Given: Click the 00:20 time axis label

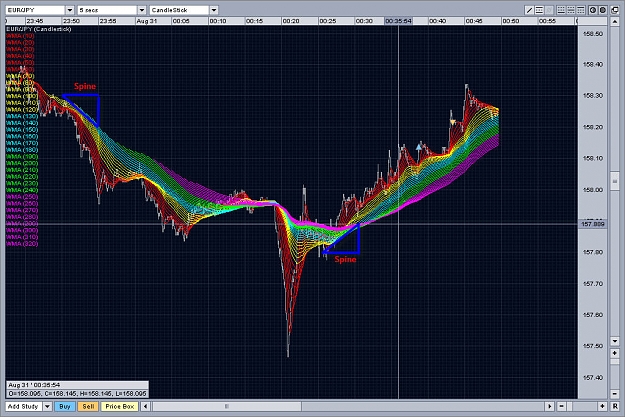Looking at the screenshot, I should [x=291, y=21].
